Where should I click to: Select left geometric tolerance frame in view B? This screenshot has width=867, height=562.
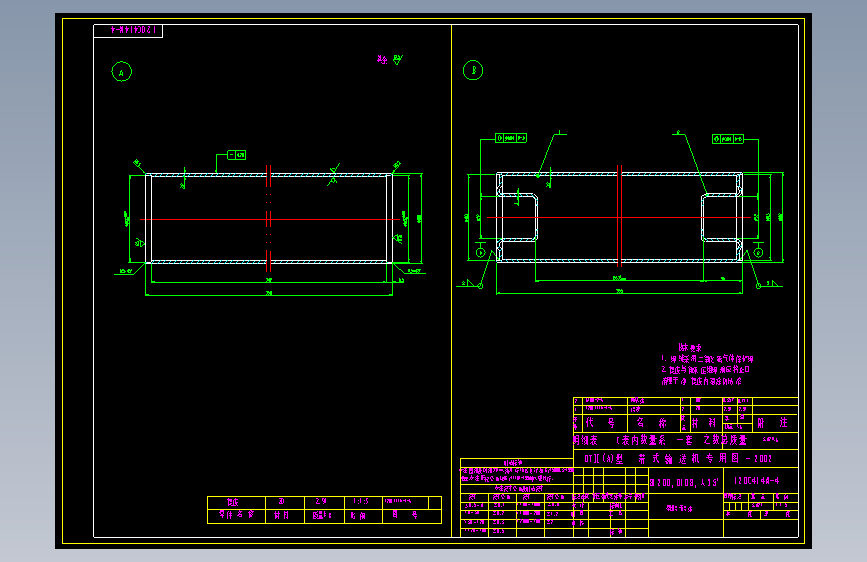pyautogui.click(x=511, y=138)
